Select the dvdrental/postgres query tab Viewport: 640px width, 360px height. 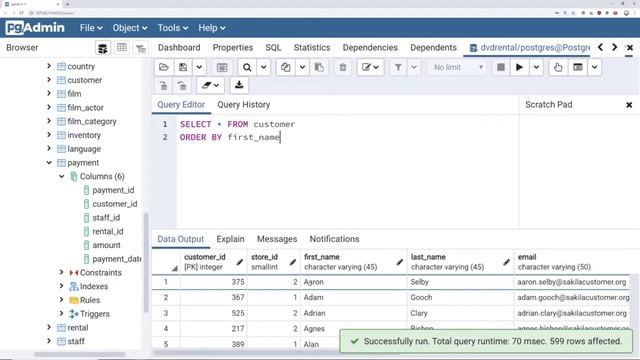tap(529, 48)
